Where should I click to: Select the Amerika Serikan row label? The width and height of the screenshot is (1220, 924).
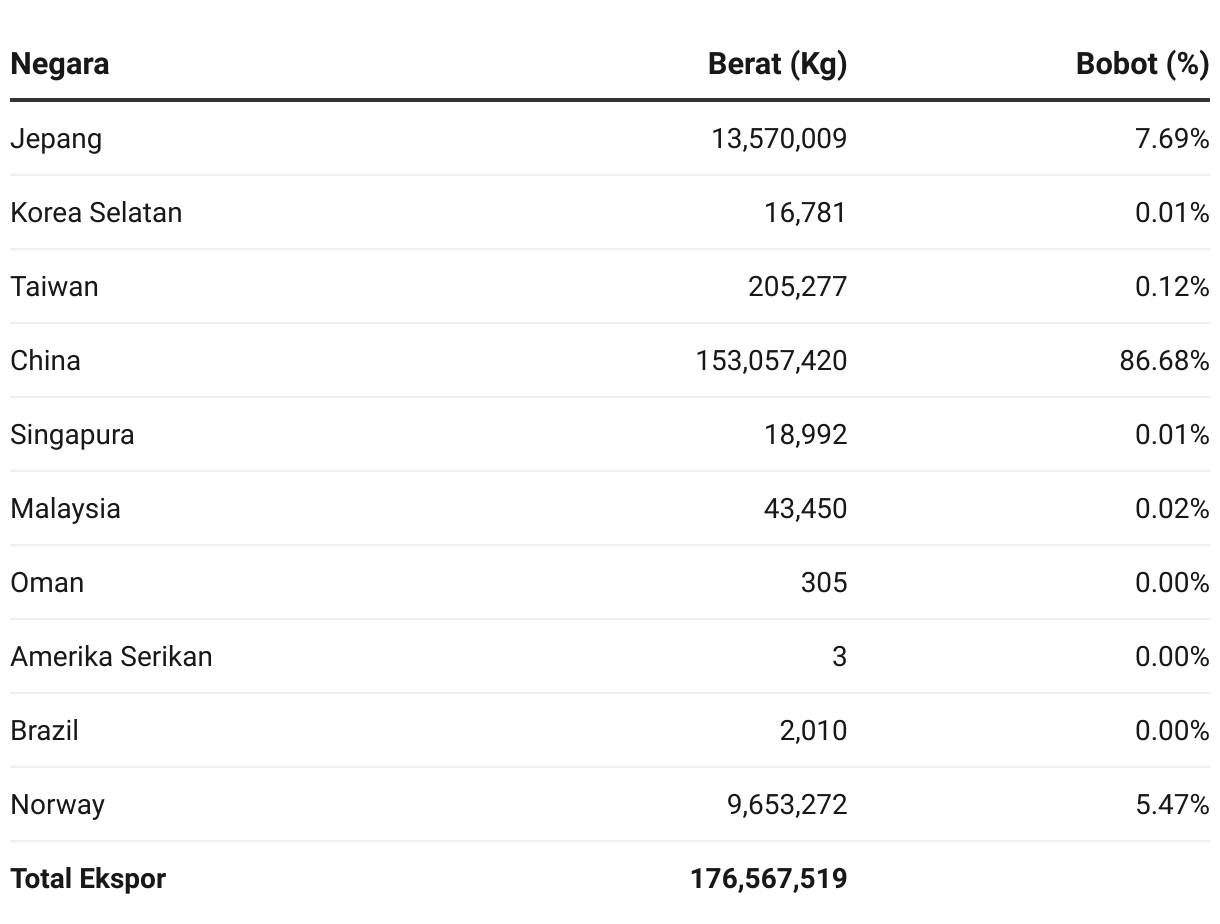tap(112, 656)
